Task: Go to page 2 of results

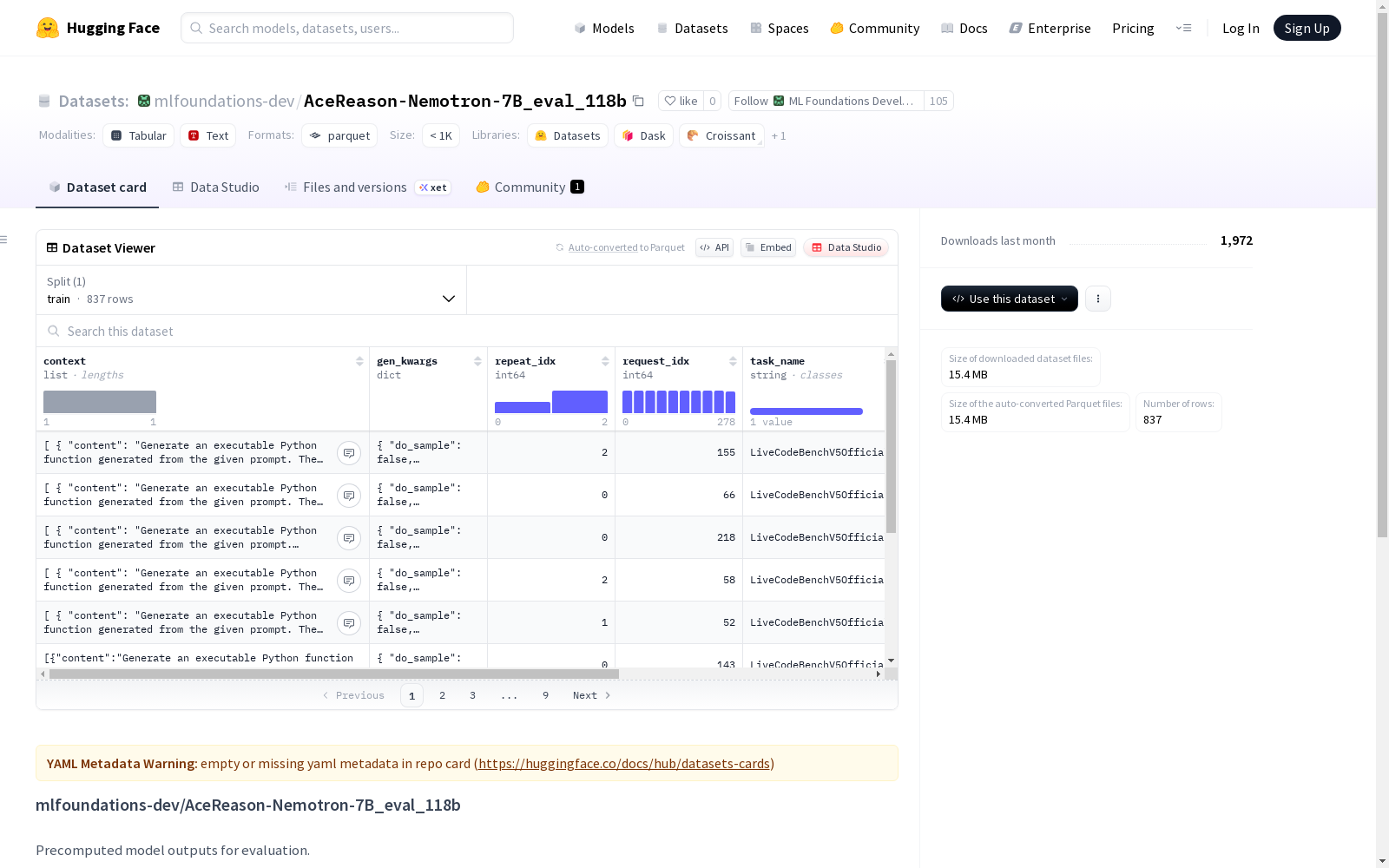Action: 442,695
